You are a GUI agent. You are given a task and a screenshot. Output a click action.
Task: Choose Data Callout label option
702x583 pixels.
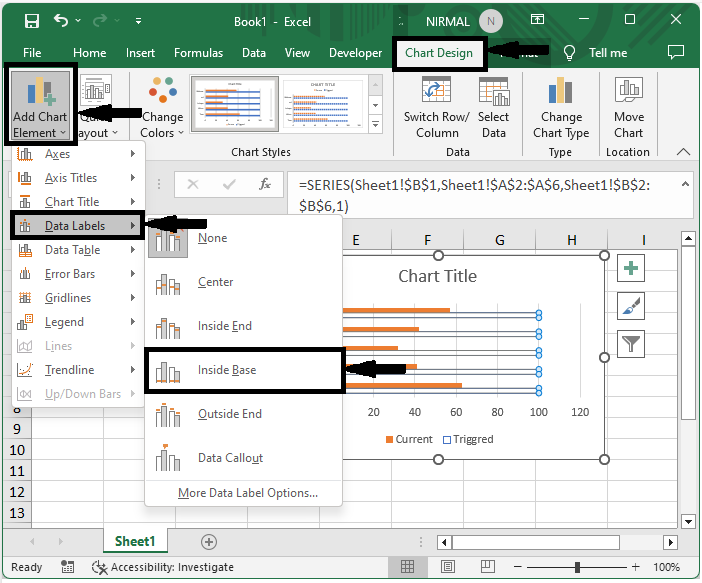(x=244, y=458)
